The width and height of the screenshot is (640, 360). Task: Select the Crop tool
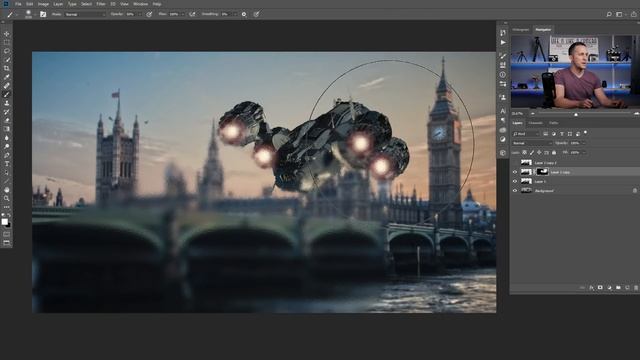[x=7, y=68]
